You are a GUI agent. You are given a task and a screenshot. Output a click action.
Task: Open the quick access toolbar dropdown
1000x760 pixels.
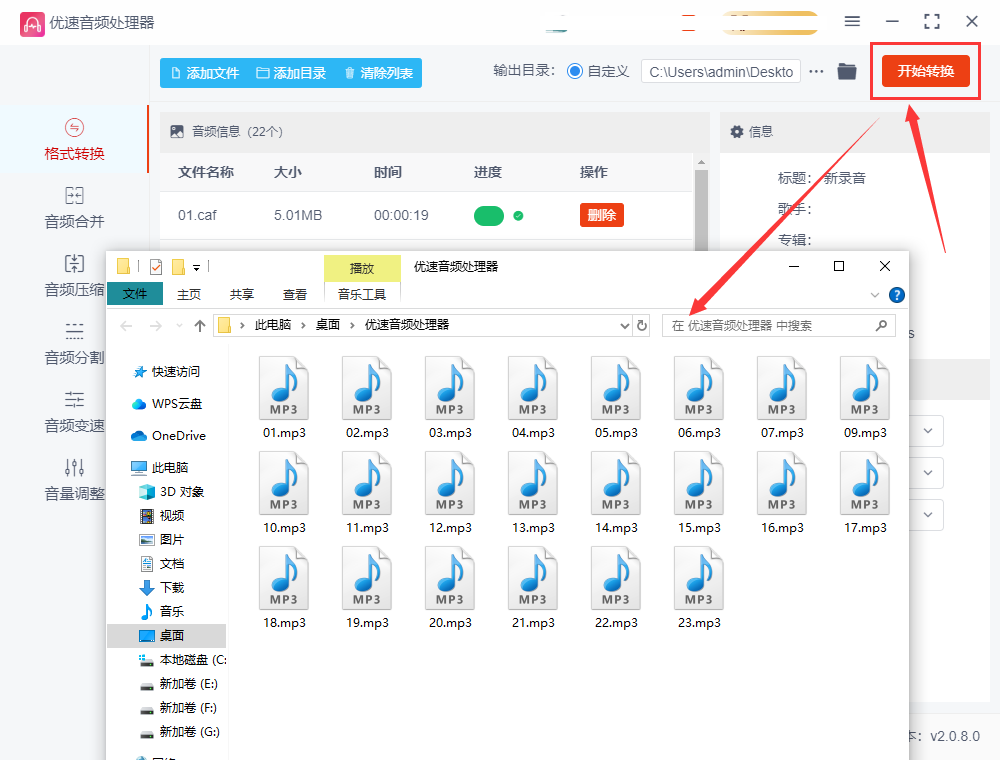[x=196, y=268]
